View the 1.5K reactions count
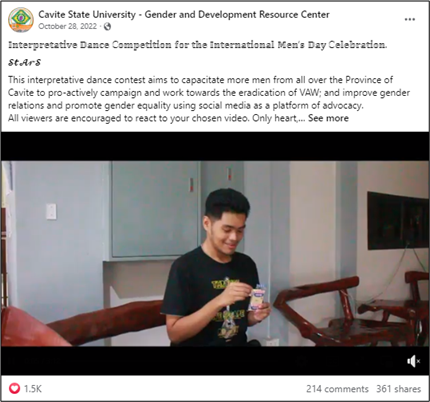The image size is (430, 402). [x=33, y=389]
